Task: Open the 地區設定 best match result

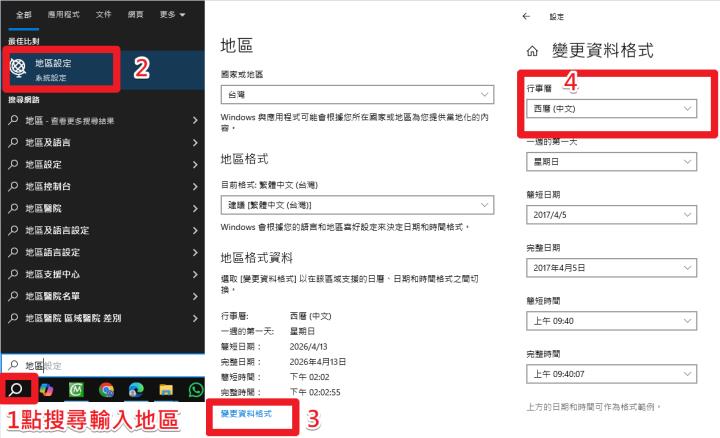Action: click(x=104, y=69)
